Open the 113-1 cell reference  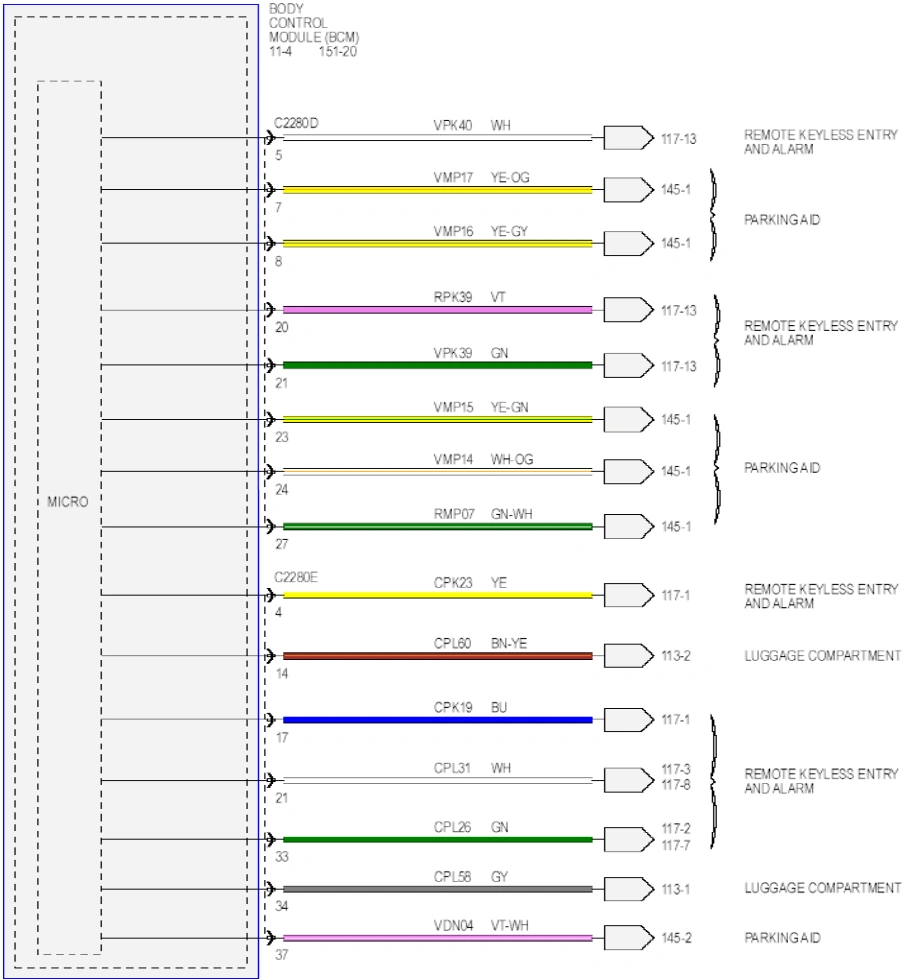[676, 889]
